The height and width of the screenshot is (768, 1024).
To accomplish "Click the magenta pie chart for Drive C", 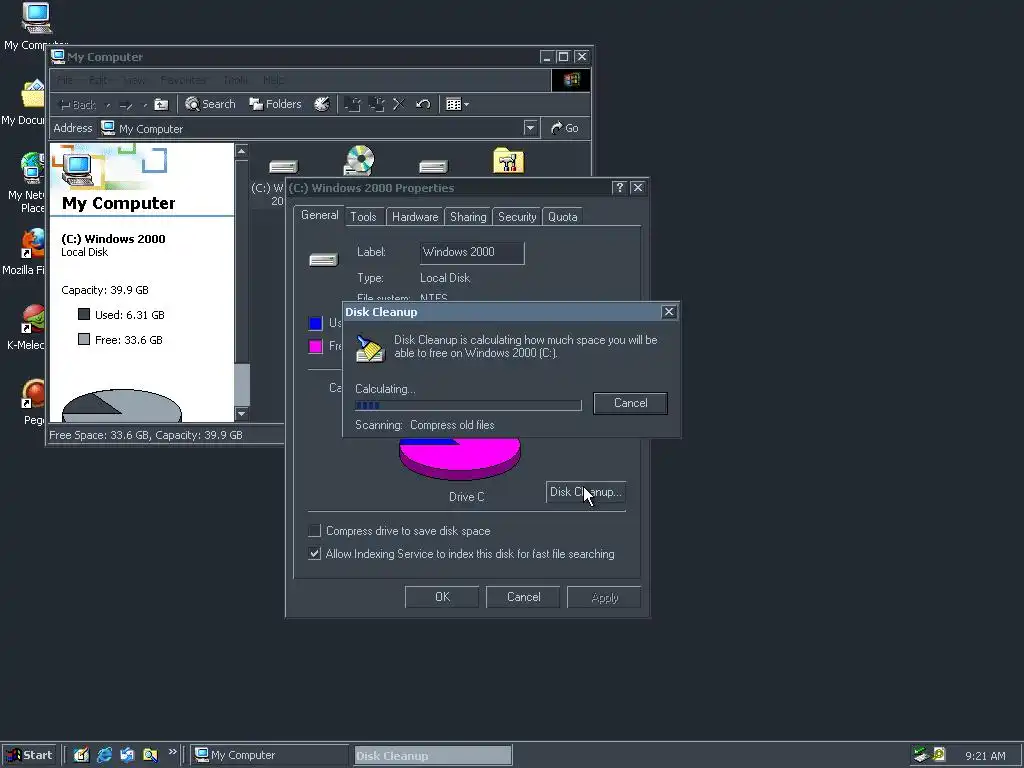I will click(x=460, y=458).
